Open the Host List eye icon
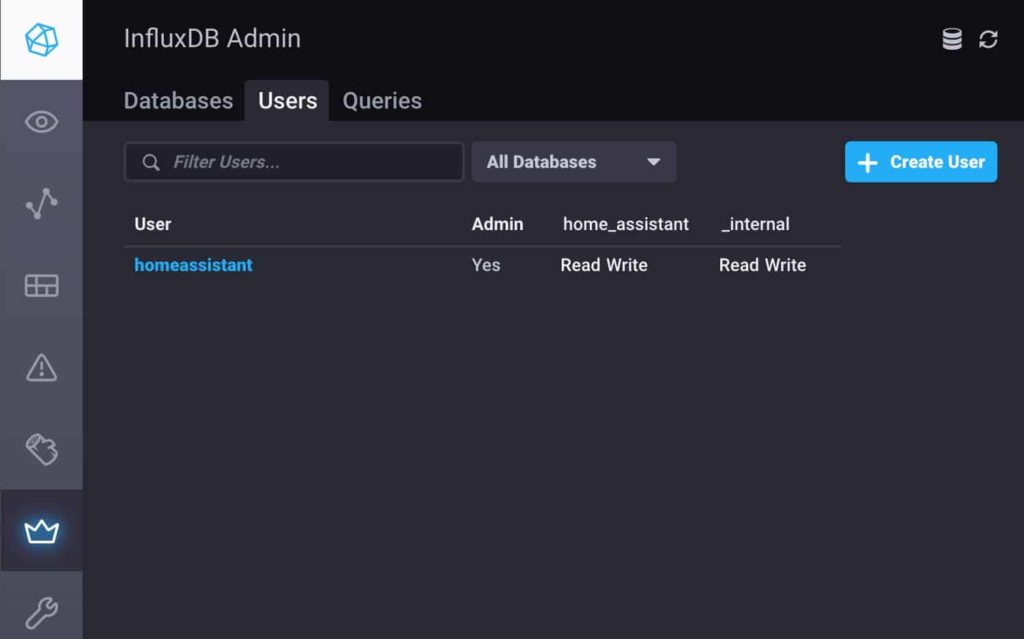This screenshot has width=1024, height=639. (x=41, y=122)
